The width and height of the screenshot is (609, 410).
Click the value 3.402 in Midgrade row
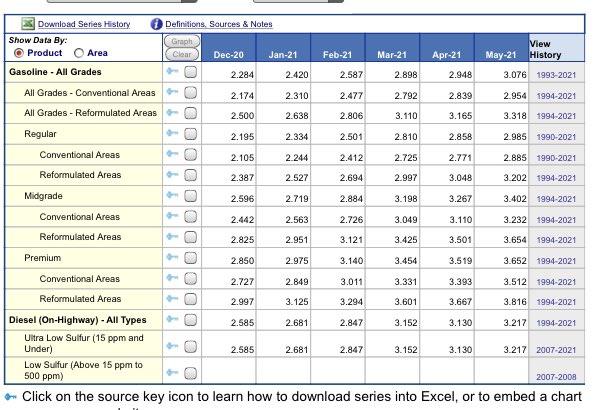[515, 199]
